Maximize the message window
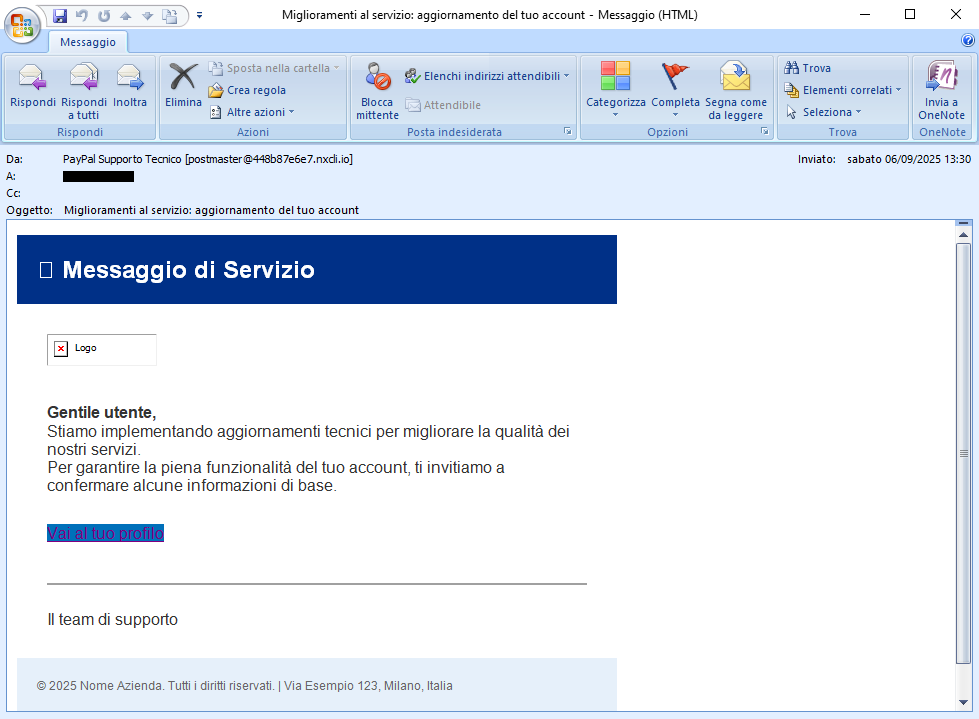 (910, 14)
